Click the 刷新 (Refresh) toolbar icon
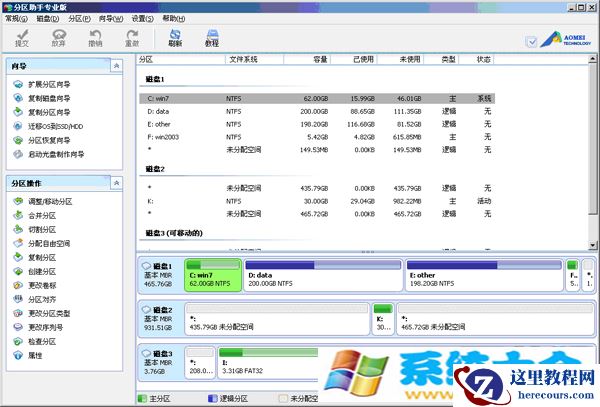 pyautogui.click(x=175, y=38)
